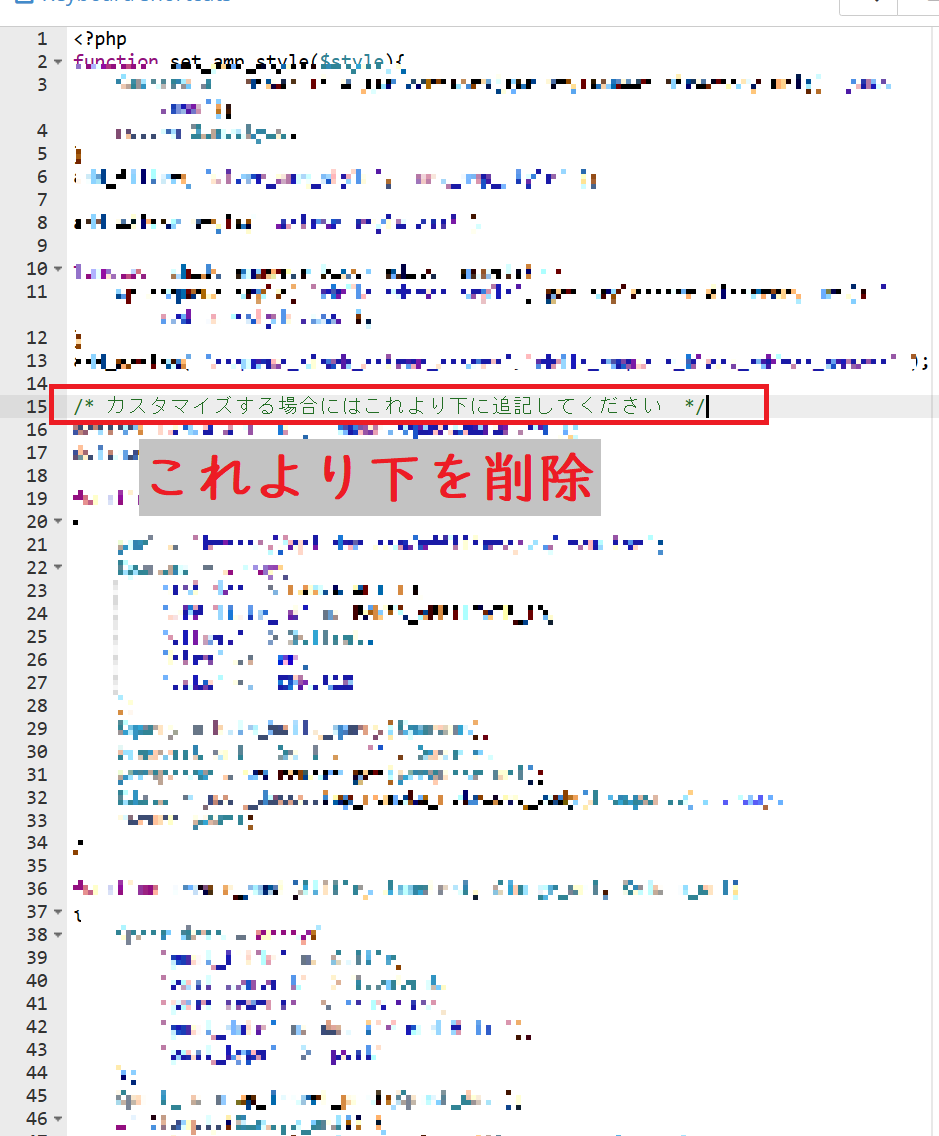Place cursor on the <?php opening tag
Screen dimensions: 939x1136
point(99,39)
